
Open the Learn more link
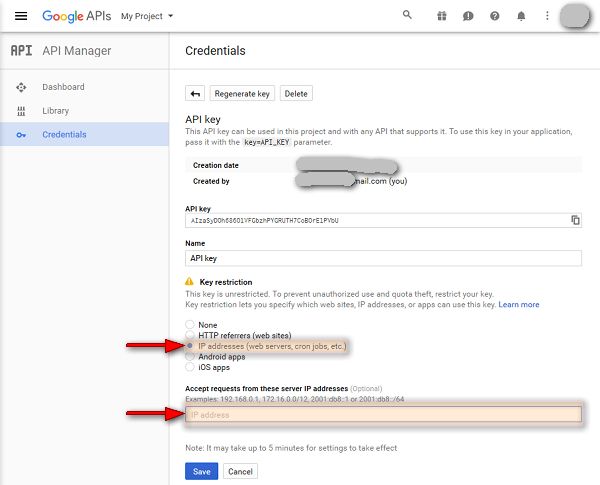[x=518, y=304]
